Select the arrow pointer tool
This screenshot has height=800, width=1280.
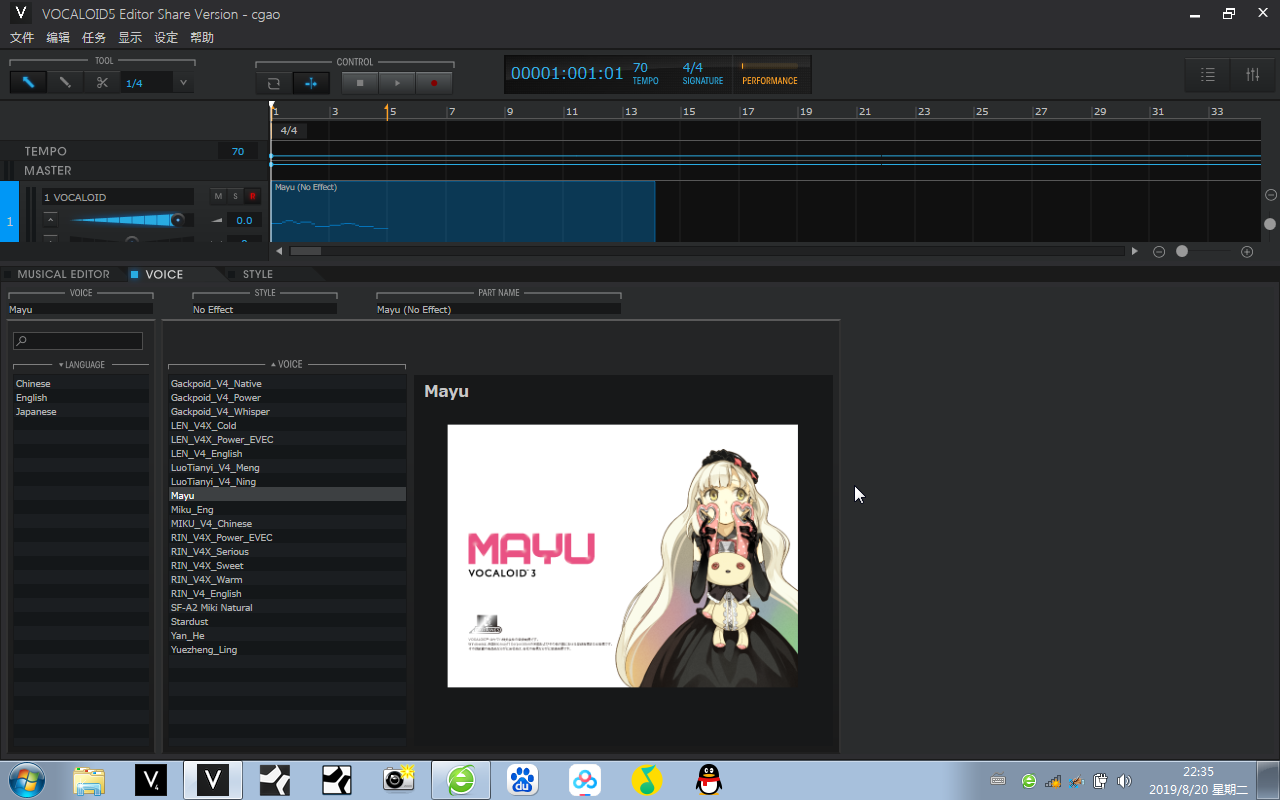point(28,83)
